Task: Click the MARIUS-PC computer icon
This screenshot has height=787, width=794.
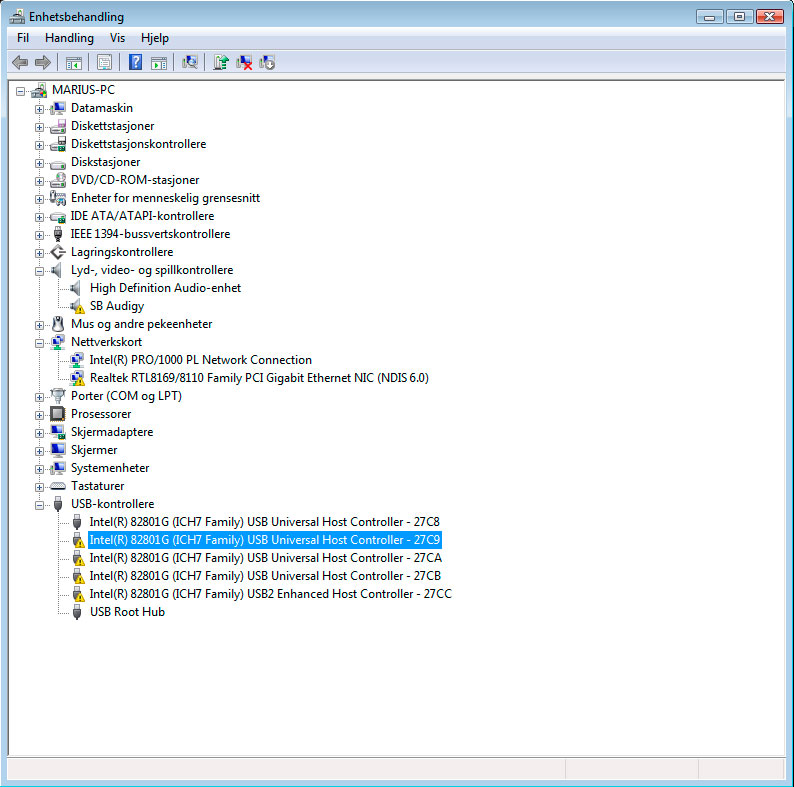Action: coord(39,90)
